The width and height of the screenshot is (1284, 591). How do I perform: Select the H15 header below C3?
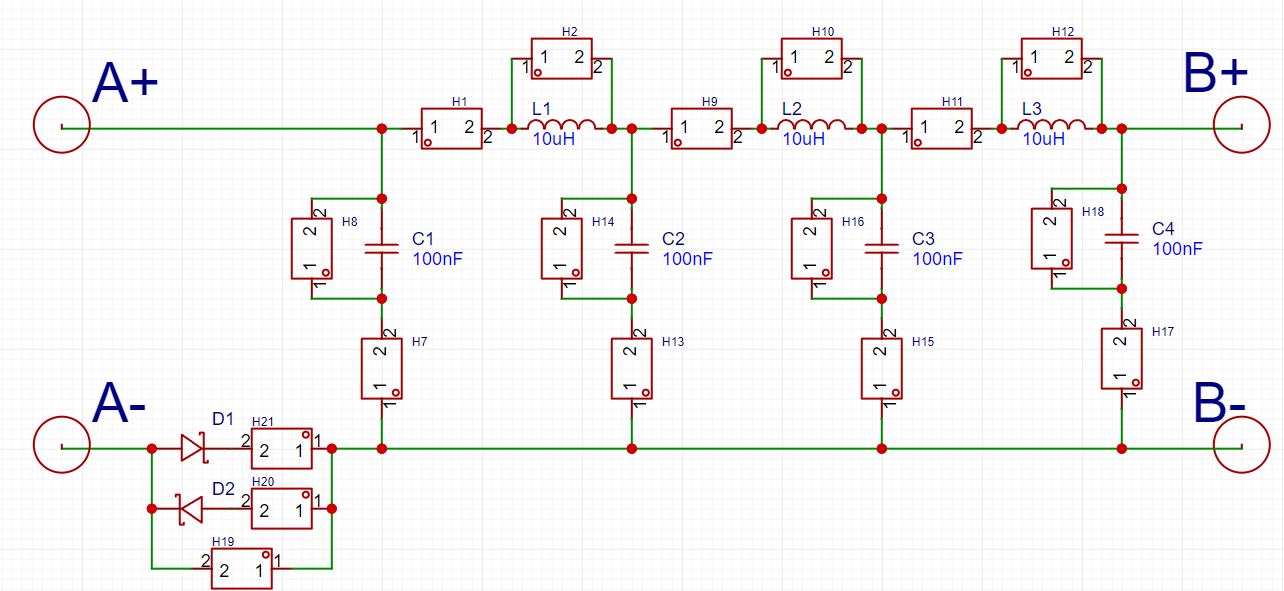pos(881,368)
